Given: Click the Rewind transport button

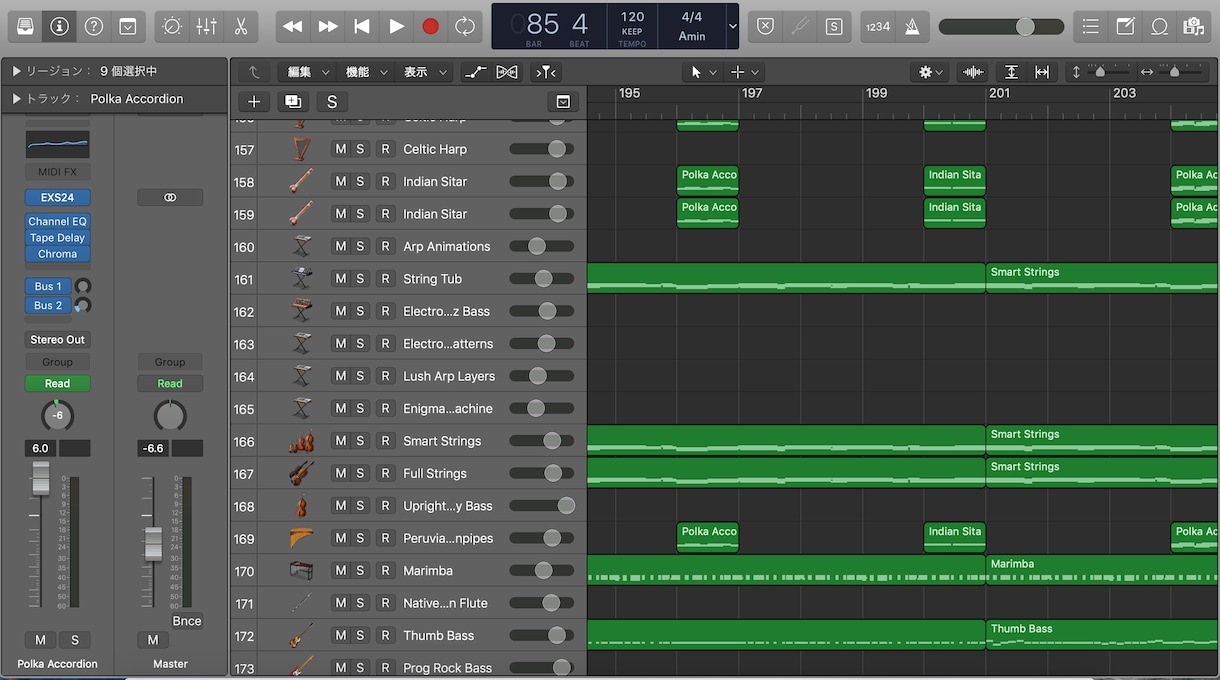Looking at the screenshot, I should 292,27.
